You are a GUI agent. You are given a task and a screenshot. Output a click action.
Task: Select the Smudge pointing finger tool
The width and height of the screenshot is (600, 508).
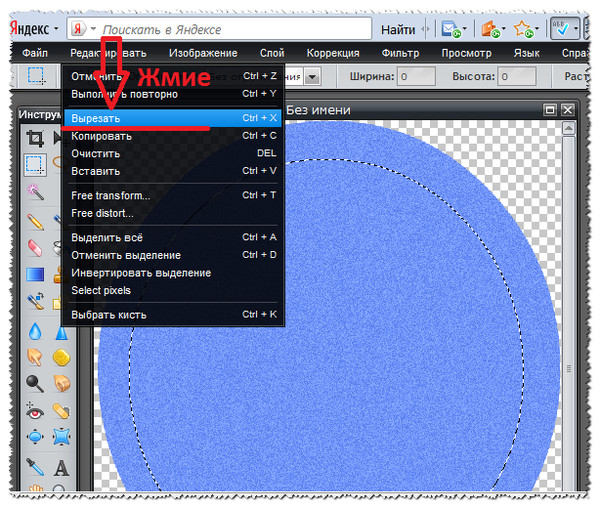tap(35, 357)
